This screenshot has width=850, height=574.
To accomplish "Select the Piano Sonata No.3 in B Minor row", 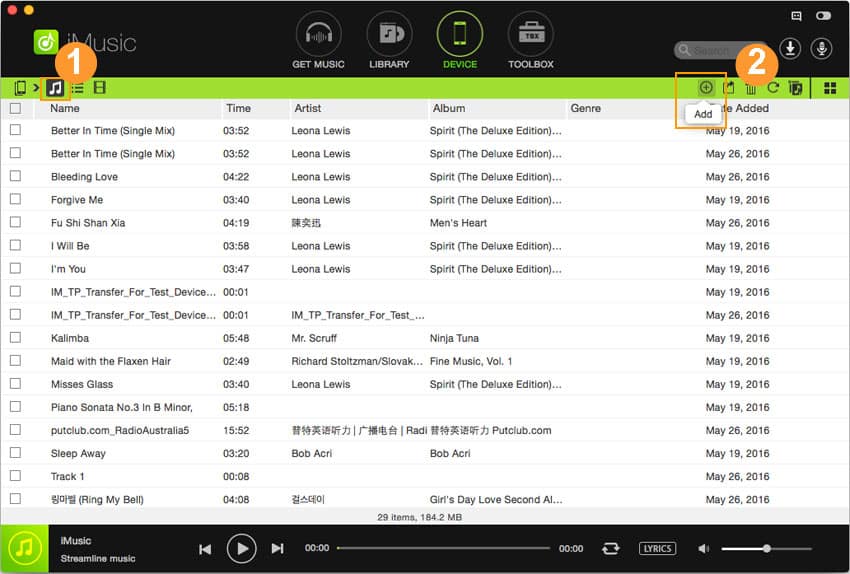I will (x=425, y=407).
